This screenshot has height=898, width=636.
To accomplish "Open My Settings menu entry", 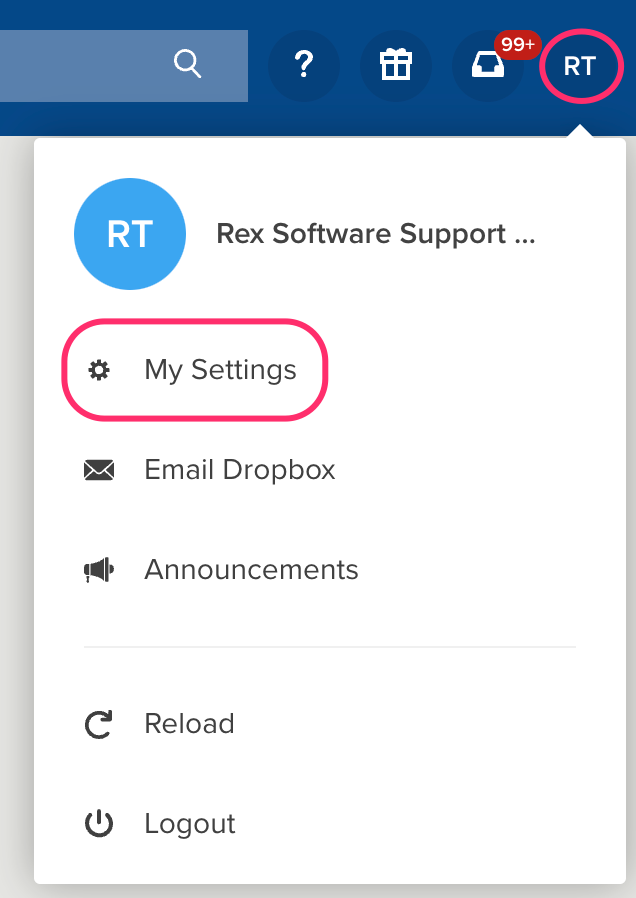I will 195,370.
